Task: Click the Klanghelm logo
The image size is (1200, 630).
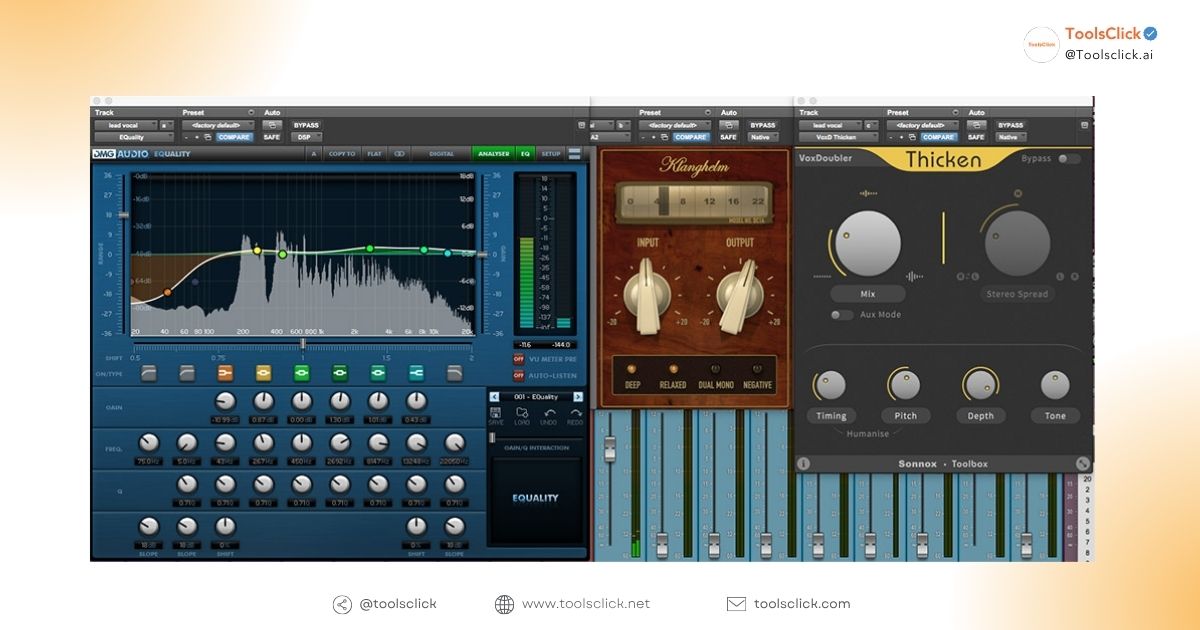Action: click(x=693, y=167)
